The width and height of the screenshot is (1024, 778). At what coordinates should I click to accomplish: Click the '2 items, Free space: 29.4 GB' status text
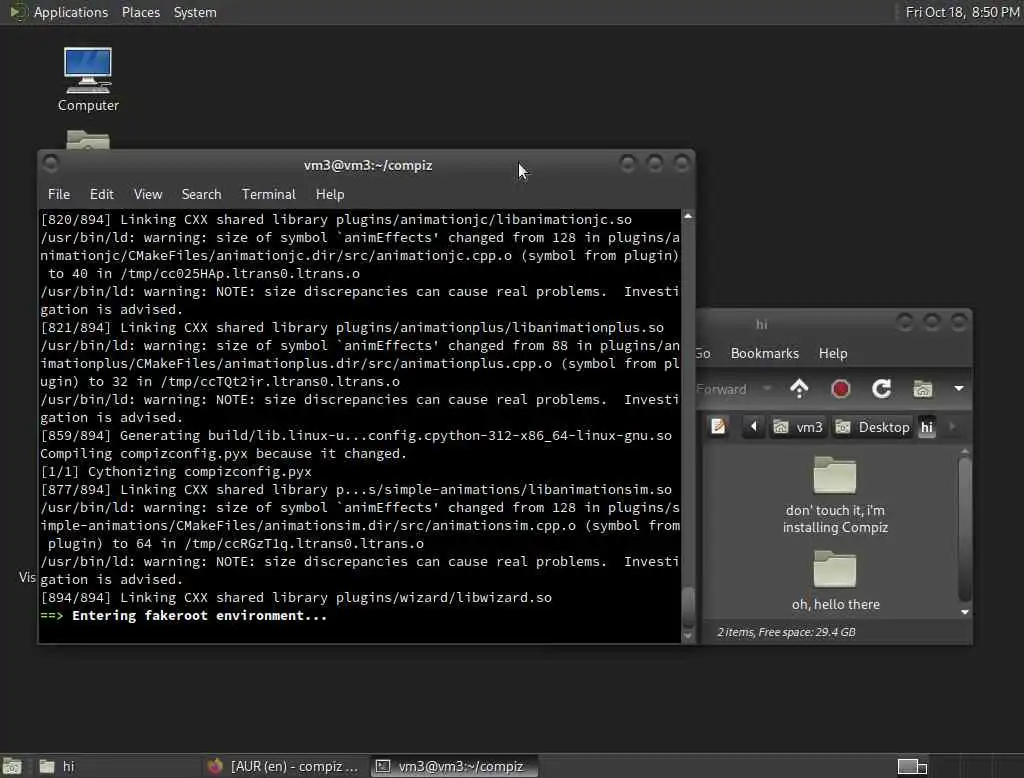pos(786,632)
